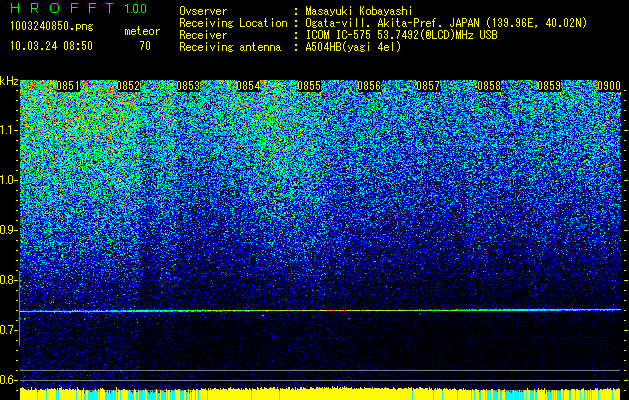Click the bright carrier signal line near 0.74 kHz
The height and width of the screenshot is (400, 629).
click(320, 311)
